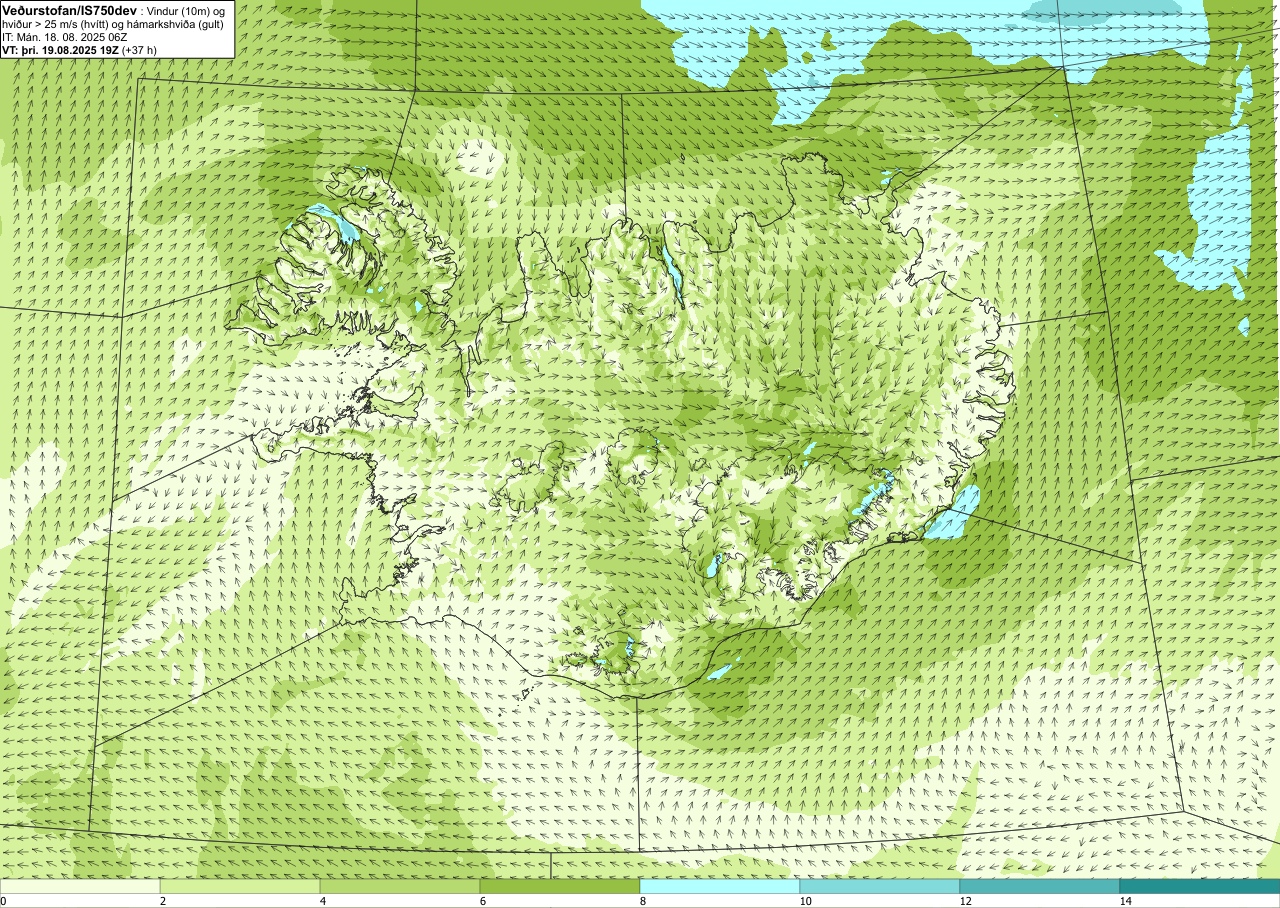Click the "Veðurstofan/IS750dev" title text
The height and width of the screenshot is (908, 1280).
(x=69, y=10)
